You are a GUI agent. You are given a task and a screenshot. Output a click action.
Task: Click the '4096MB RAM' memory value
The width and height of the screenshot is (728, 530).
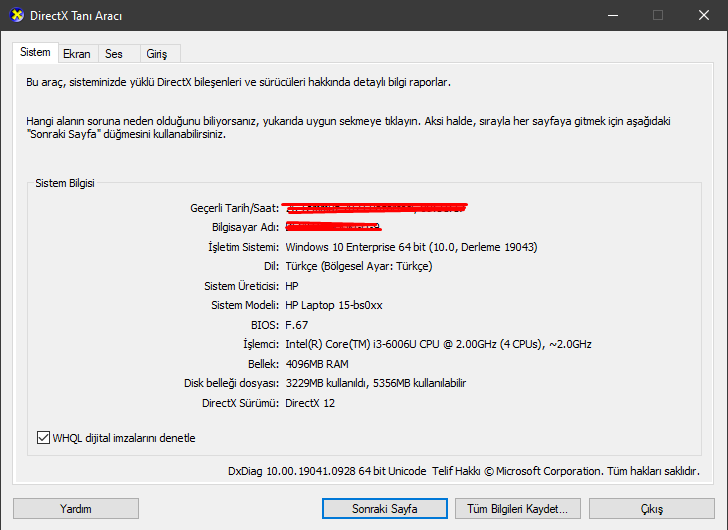317,364
